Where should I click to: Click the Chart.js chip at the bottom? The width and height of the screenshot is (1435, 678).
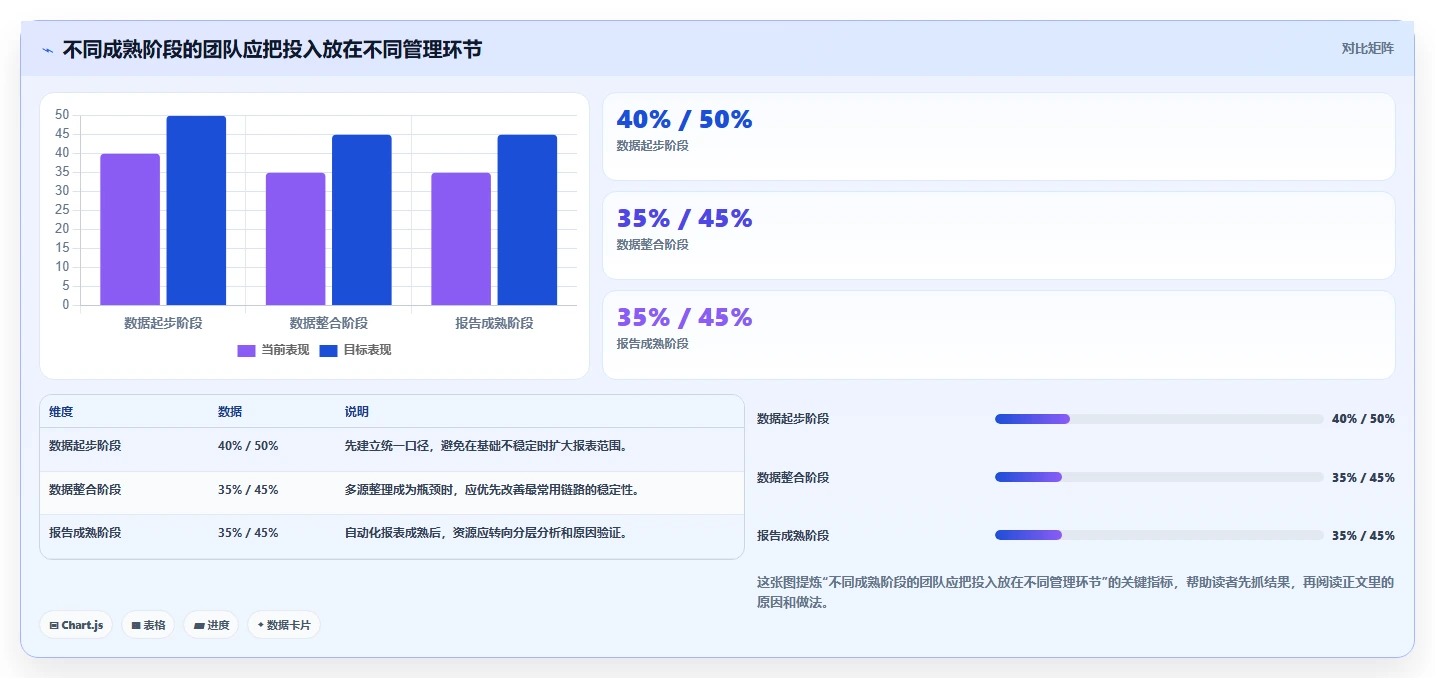(76, 625)
